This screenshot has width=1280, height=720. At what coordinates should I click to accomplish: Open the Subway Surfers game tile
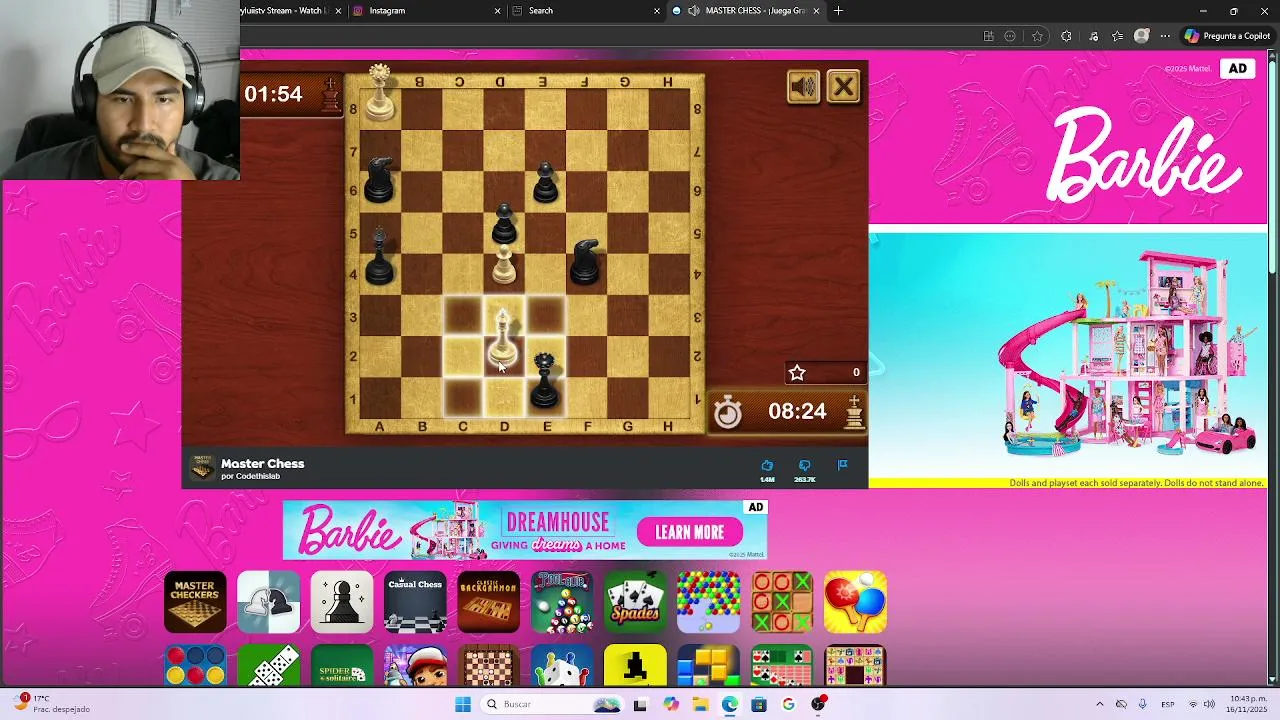[x=415, y=666]
